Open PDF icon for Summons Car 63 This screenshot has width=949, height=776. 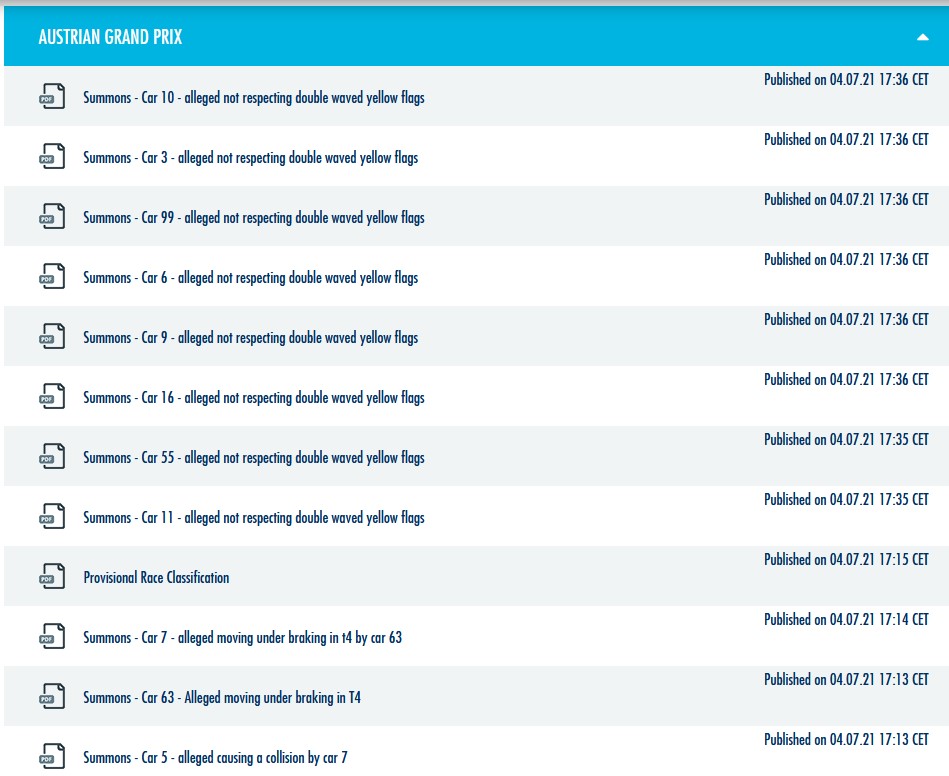coord(52,696)
